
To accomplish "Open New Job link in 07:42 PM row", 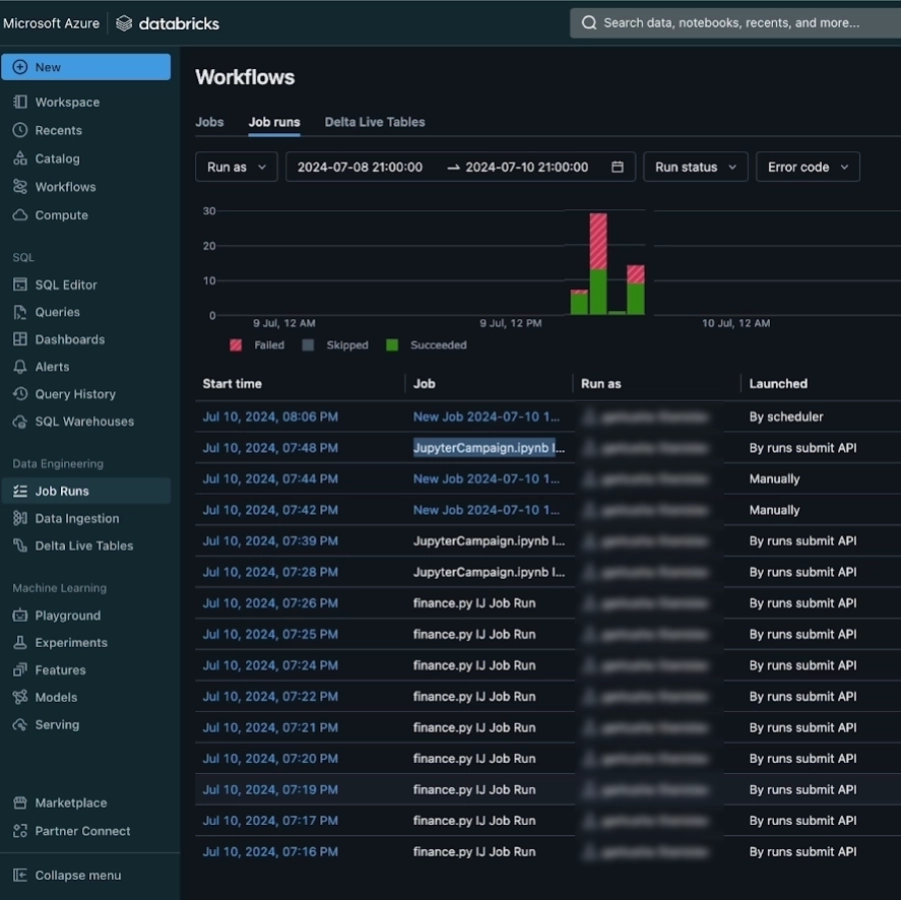I will coord(486,510).
